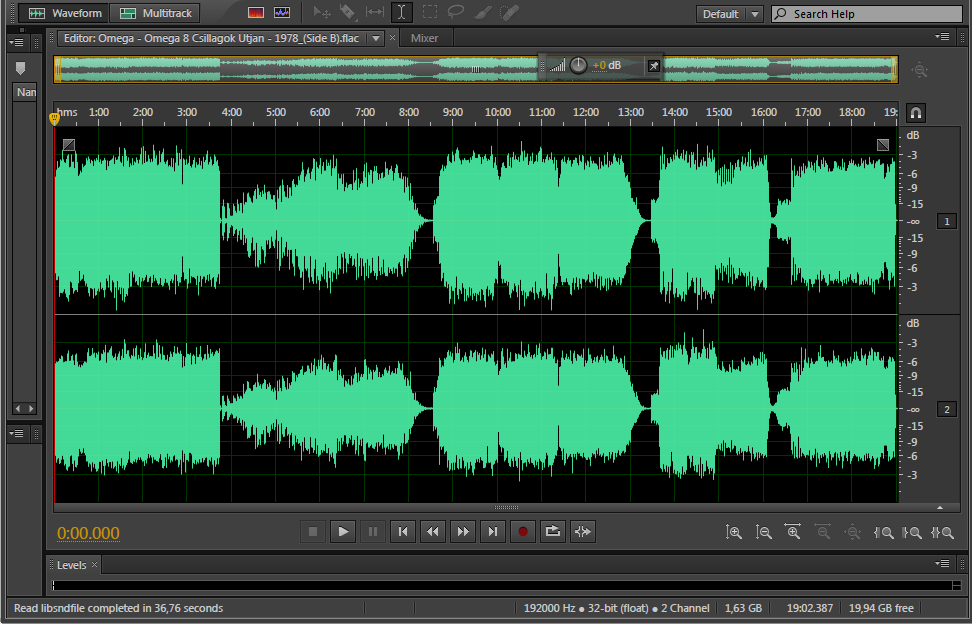Stop playback

tap(313, 532)
